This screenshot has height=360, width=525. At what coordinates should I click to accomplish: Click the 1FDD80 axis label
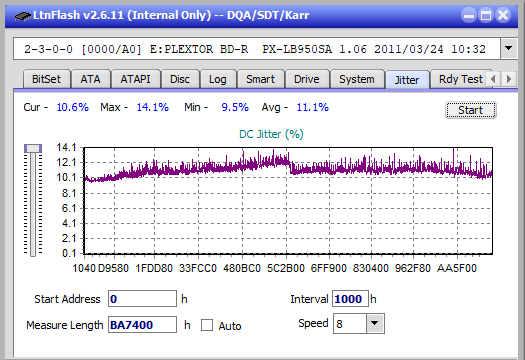(x=154, y=268)
